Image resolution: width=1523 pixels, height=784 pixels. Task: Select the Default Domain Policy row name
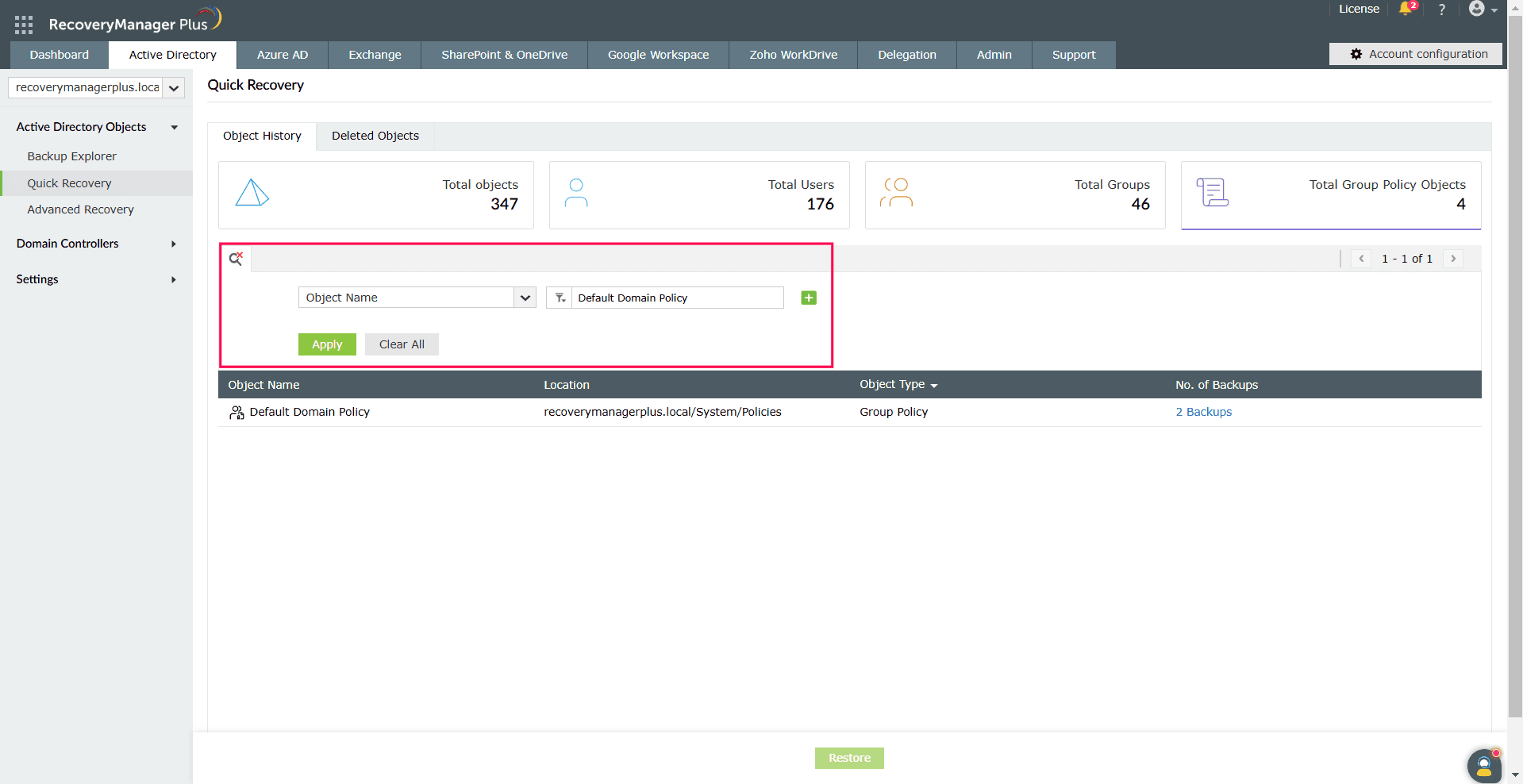(x=310, y=412)
